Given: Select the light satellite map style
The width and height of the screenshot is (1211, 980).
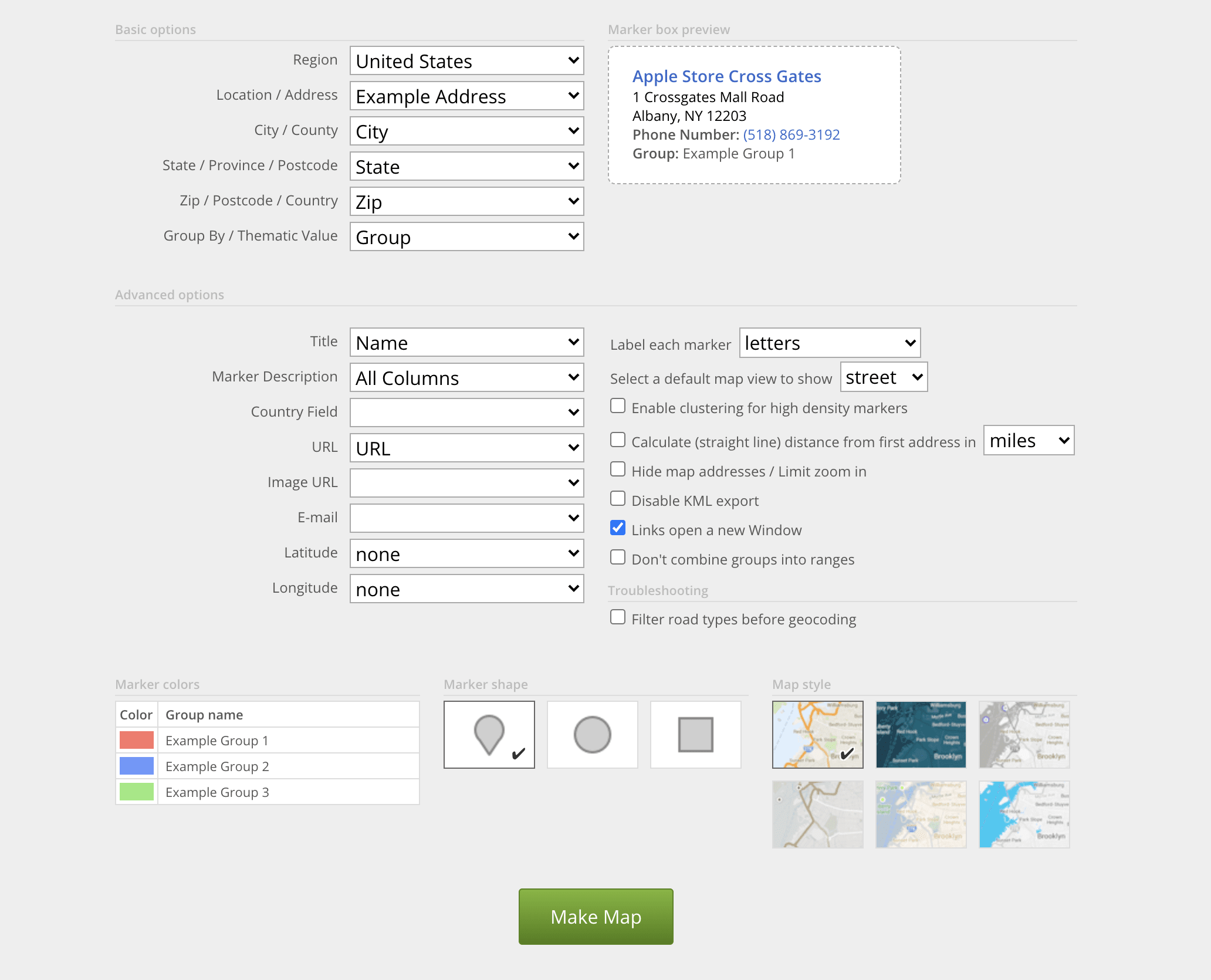Looking at the screenshot, I should click(921, 815).
